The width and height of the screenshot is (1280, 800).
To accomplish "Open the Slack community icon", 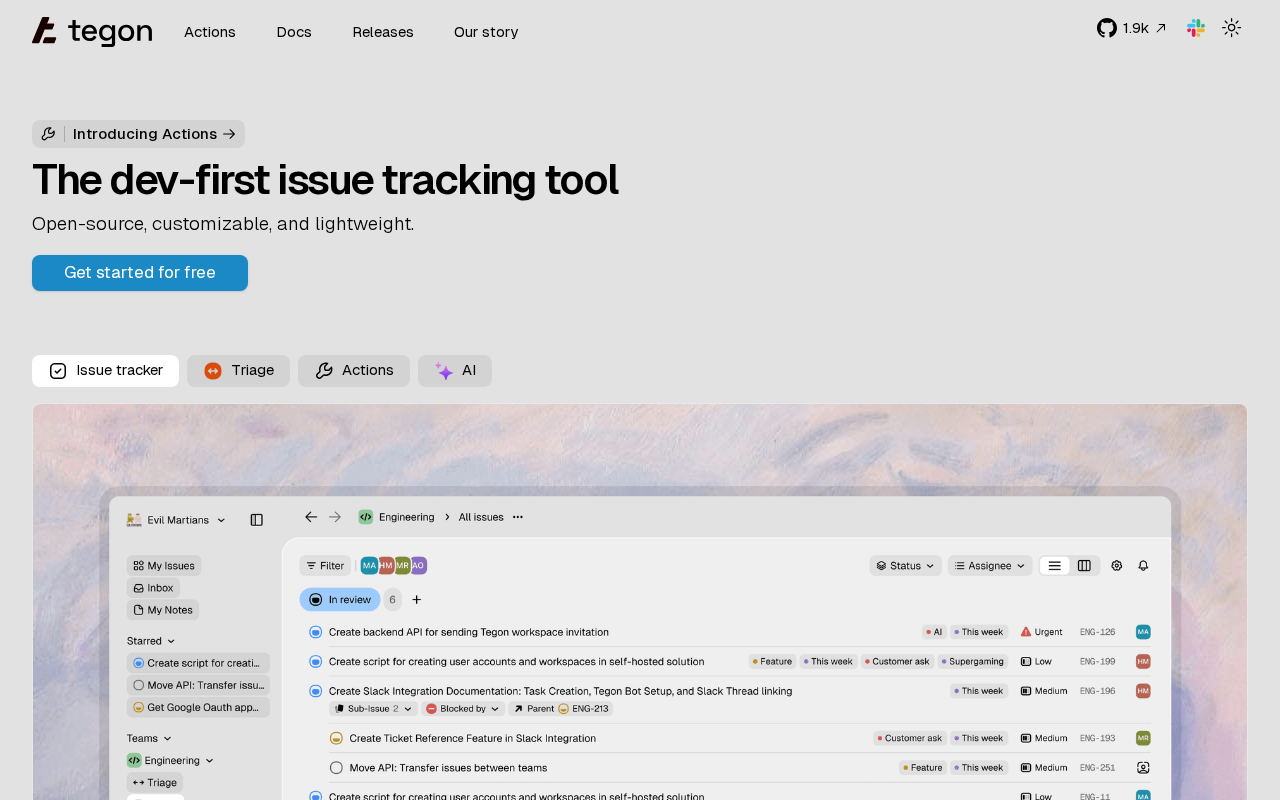I will (1196, 28).
